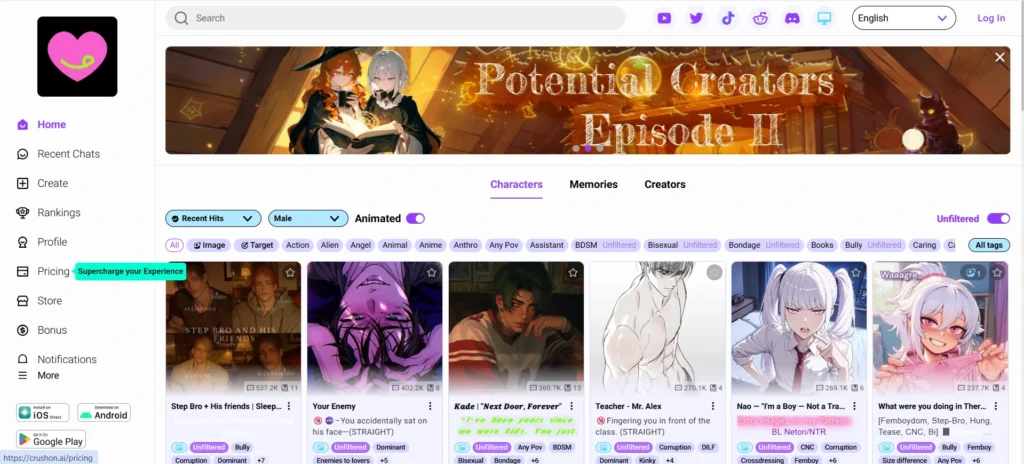Viewport: 1024px width, 464px height.
Task: Expand +6 tags on Kade card
Action: (535, 460)
